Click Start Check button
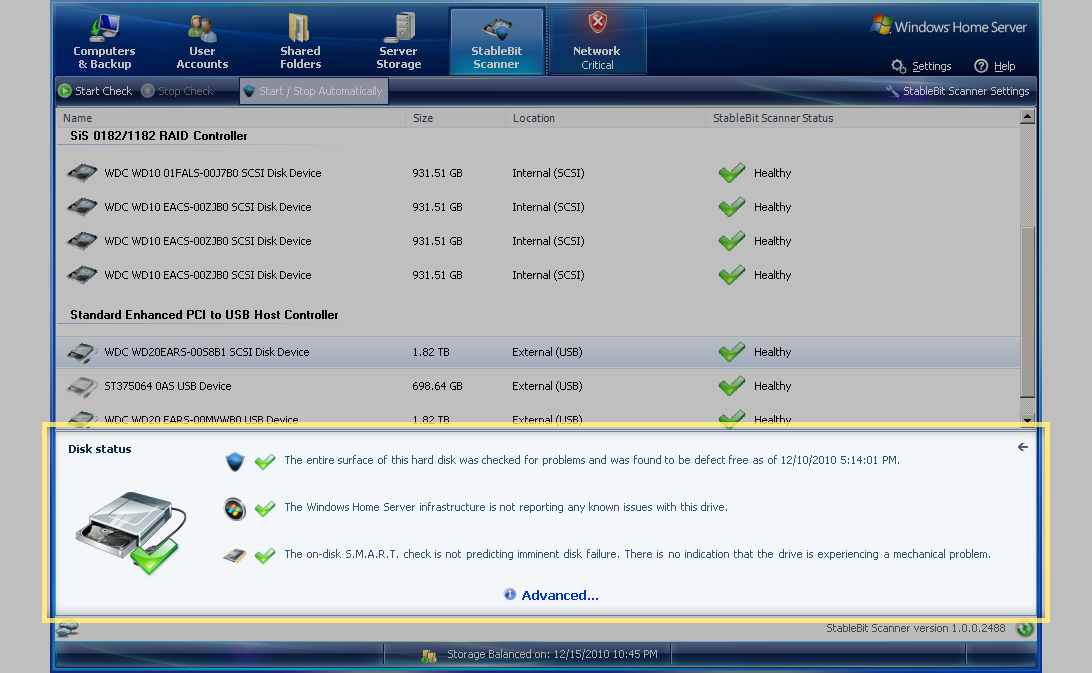Image resolution: width=1092 pixels, height=673 pixels. coord(95,91)
